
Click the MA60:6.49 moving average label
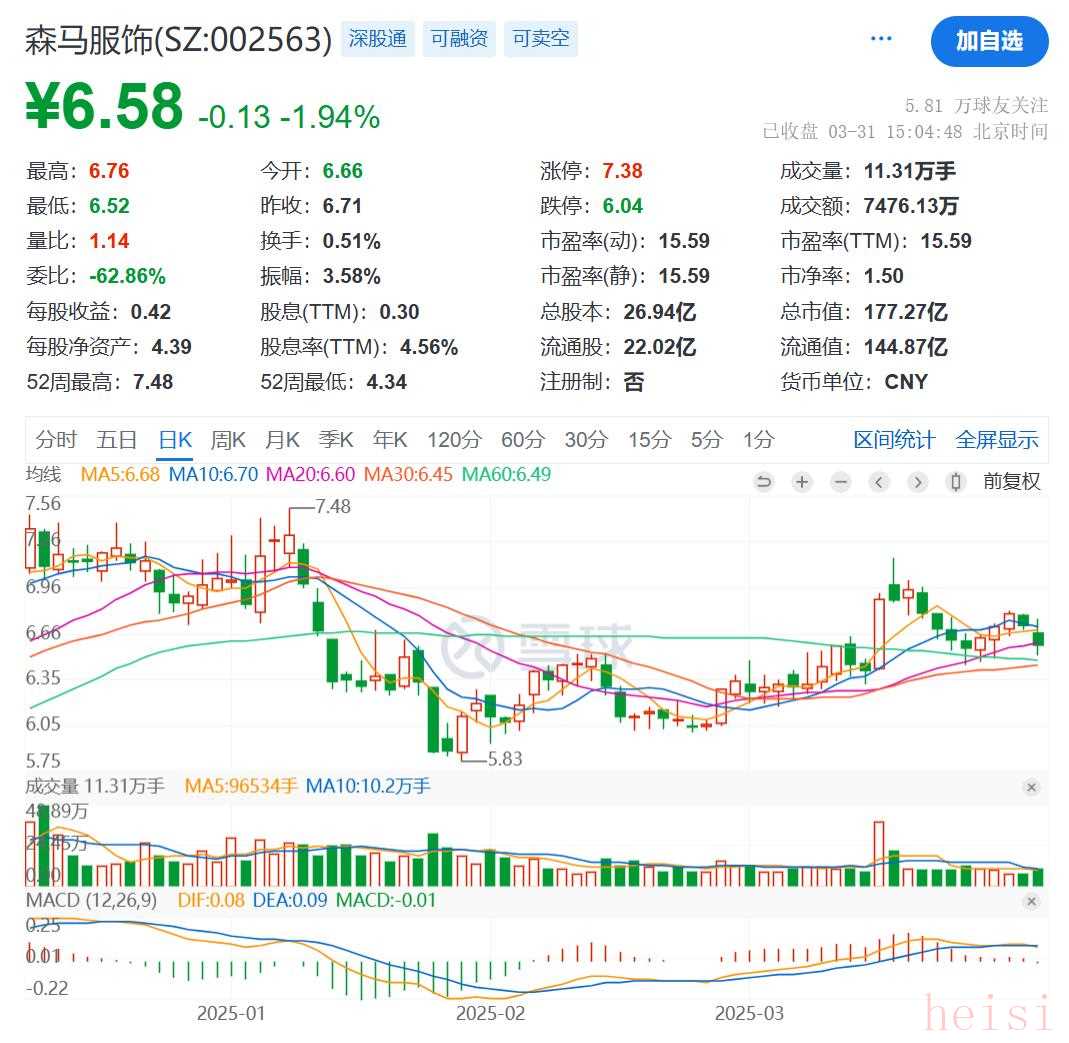click(506, 474)
